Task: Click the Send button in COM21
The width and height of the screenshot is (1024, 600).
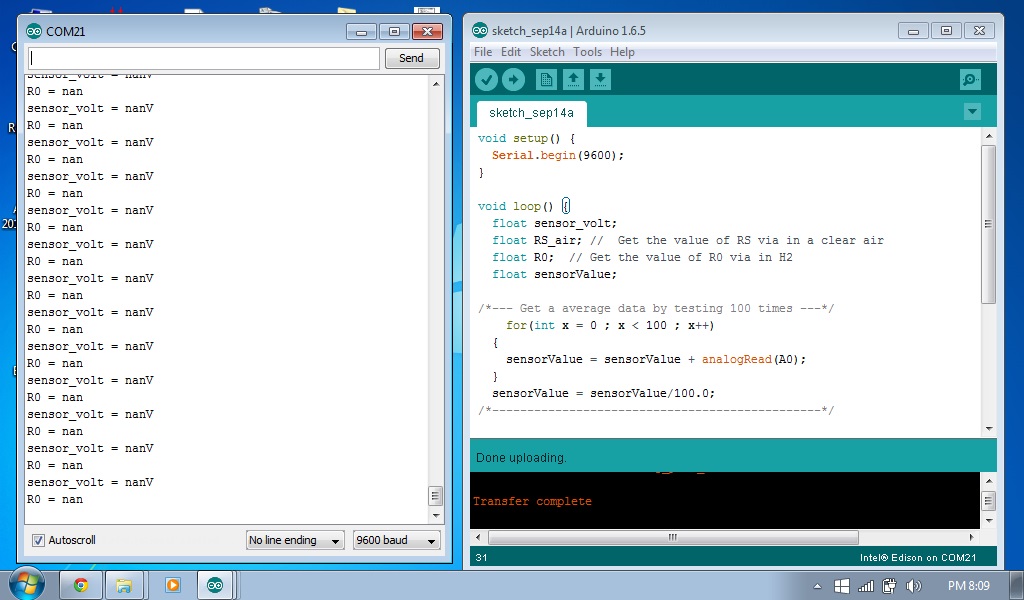Action: pos(411,58)
